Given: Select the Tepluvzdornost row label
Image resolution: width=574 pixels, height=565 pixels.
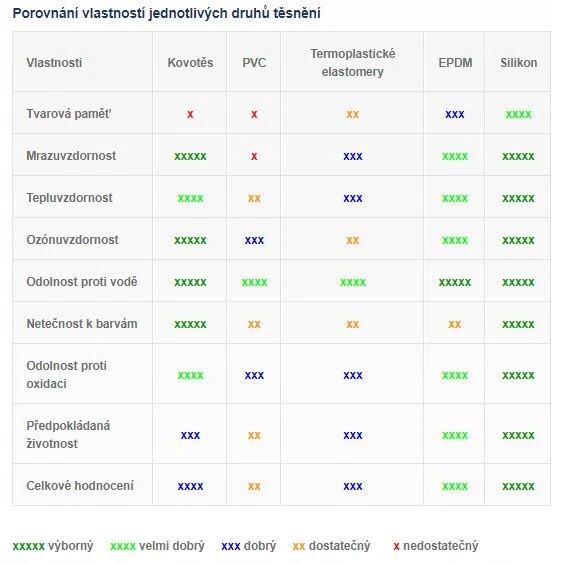Looking at the screenshot, I should pos(69,198).
